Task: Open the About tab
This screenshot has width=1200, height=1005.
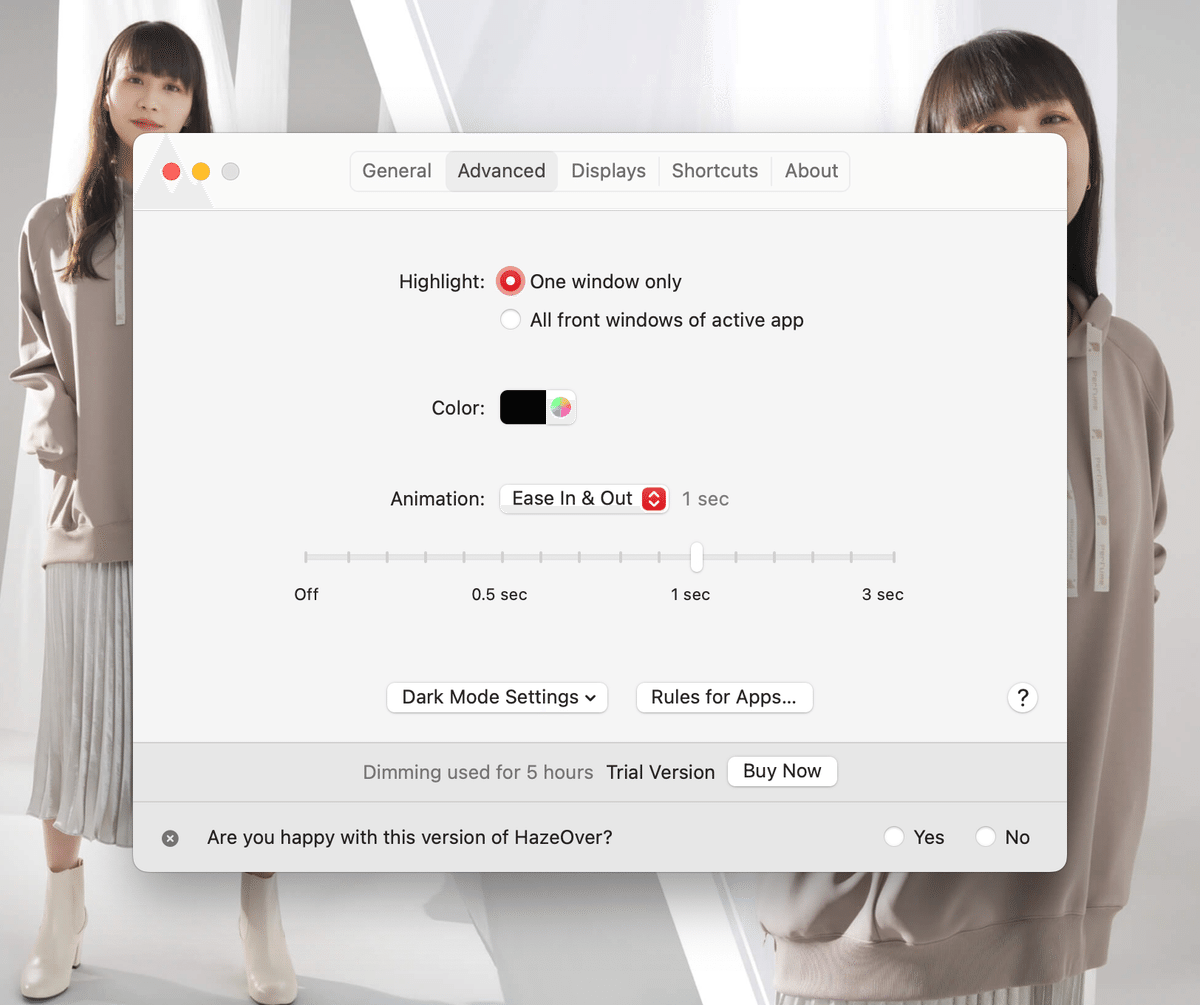Action: click(x=811, y=171)
